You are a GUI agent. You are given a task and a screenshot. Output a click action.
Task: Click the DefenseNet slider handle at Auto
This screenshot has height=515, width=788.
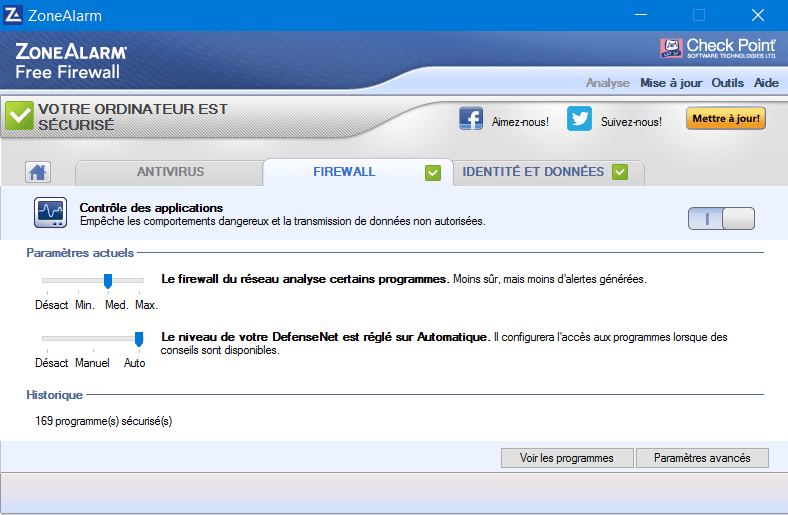pos(139,339)
